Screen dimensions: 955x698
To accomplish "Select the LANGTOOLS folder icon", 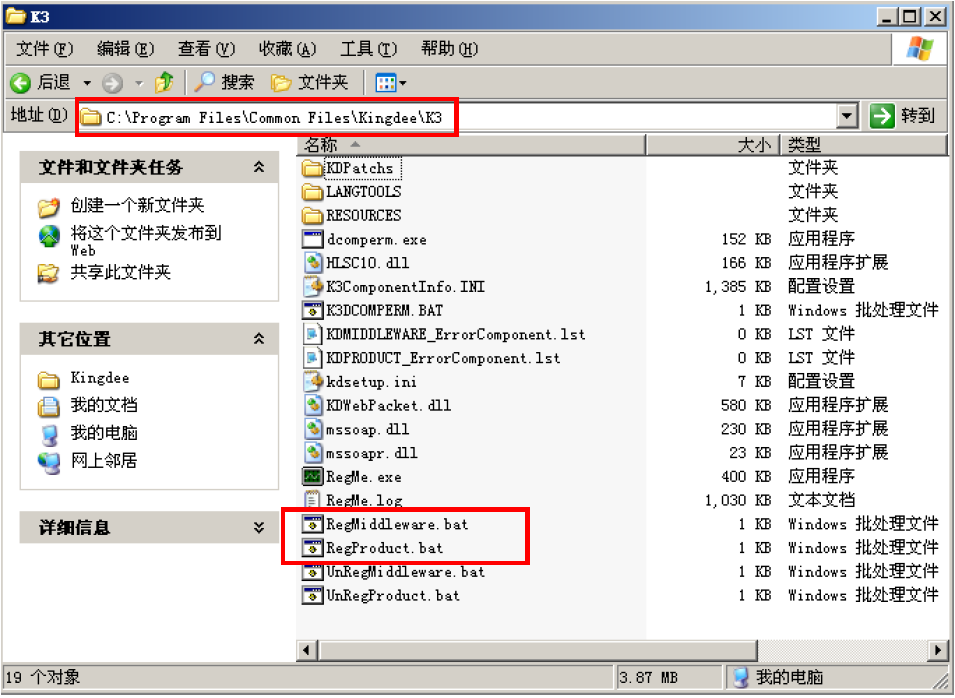I will 312,192.
